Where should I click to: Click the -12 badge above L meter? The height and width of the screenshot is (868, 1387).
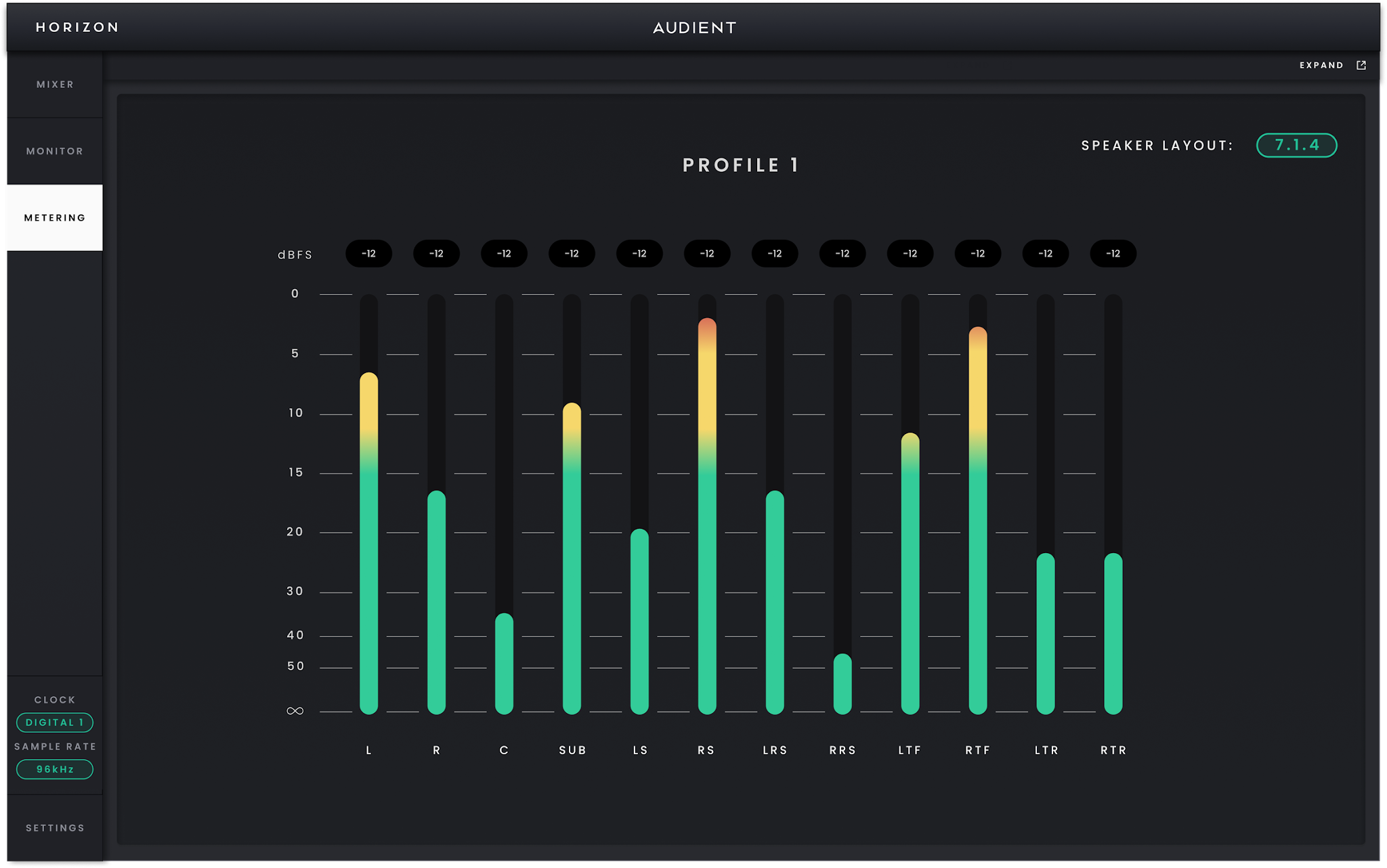click(368, 253)
